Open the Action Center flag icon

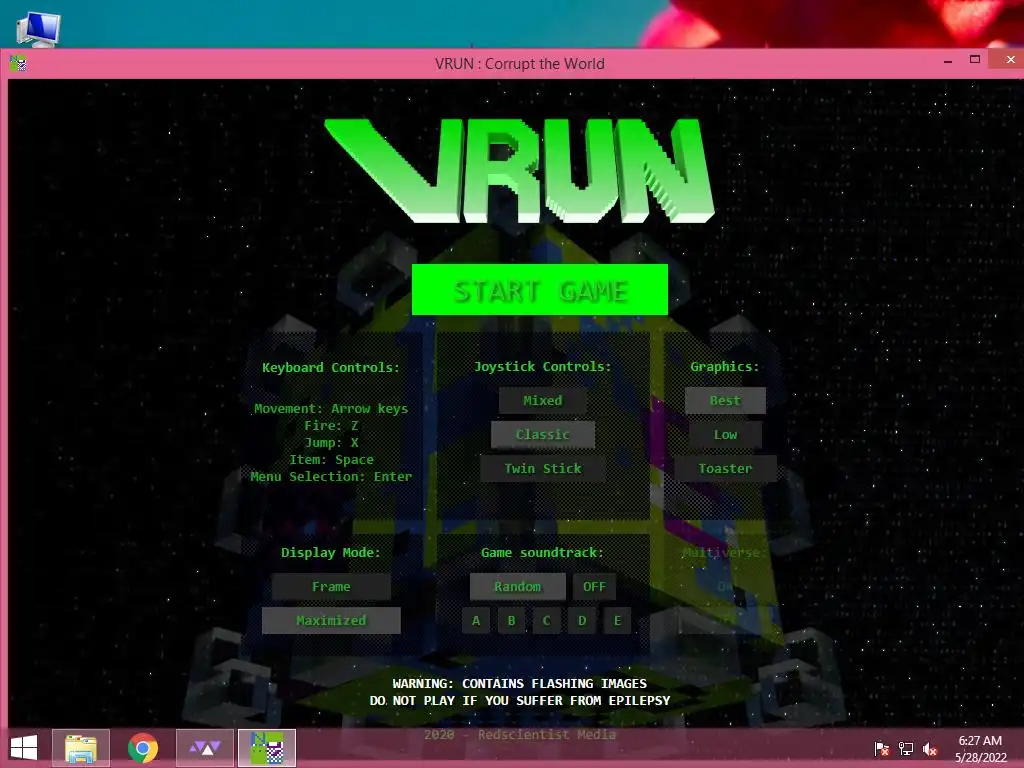[882, 748]
